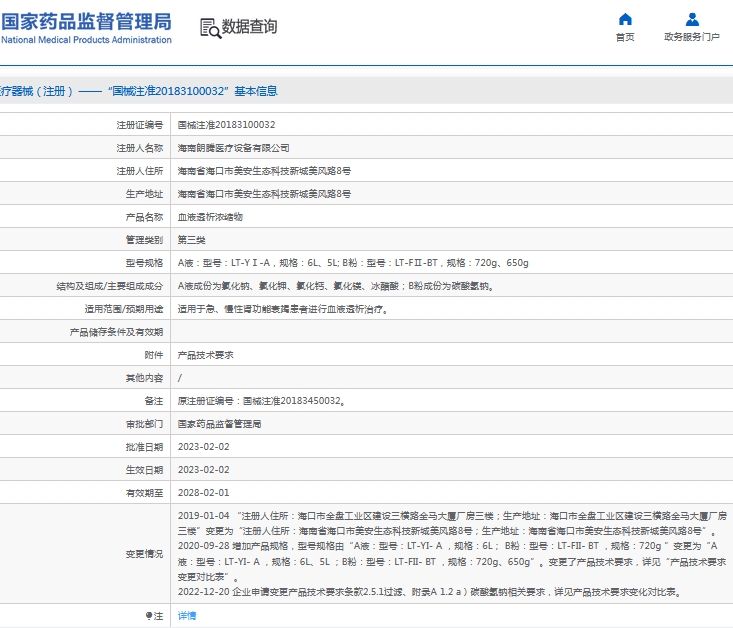The width and height of the screenshot is (733, 628).
Task: Click the 原注册证编号 remark value
Action: (261, 401)
